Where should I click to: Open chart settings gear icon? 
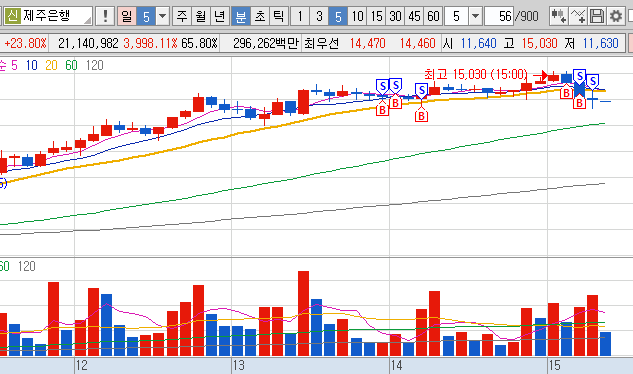pyautogui.click(x=616, y=16)
